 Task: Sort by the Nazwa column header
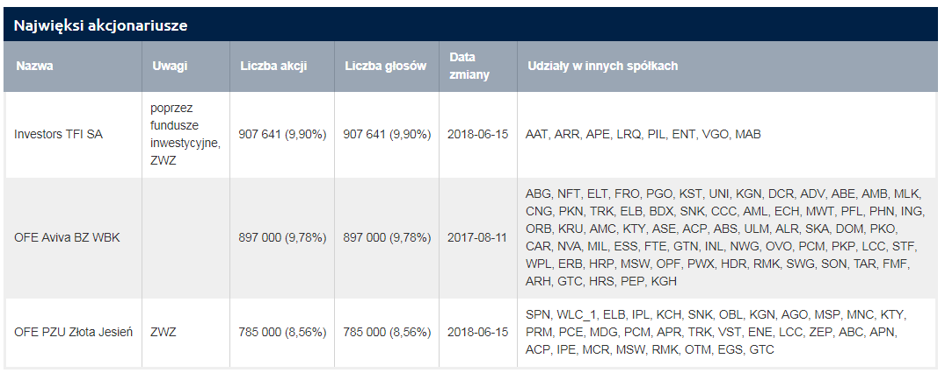click(34, 66)
